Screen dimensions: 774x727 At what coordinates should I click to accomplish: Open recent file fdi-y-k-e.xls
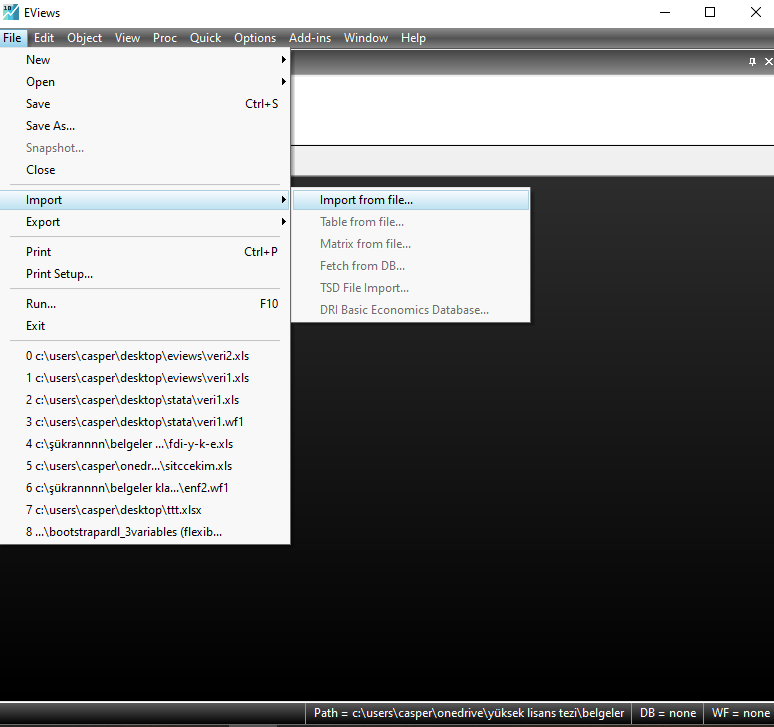(x=145, y=444)
